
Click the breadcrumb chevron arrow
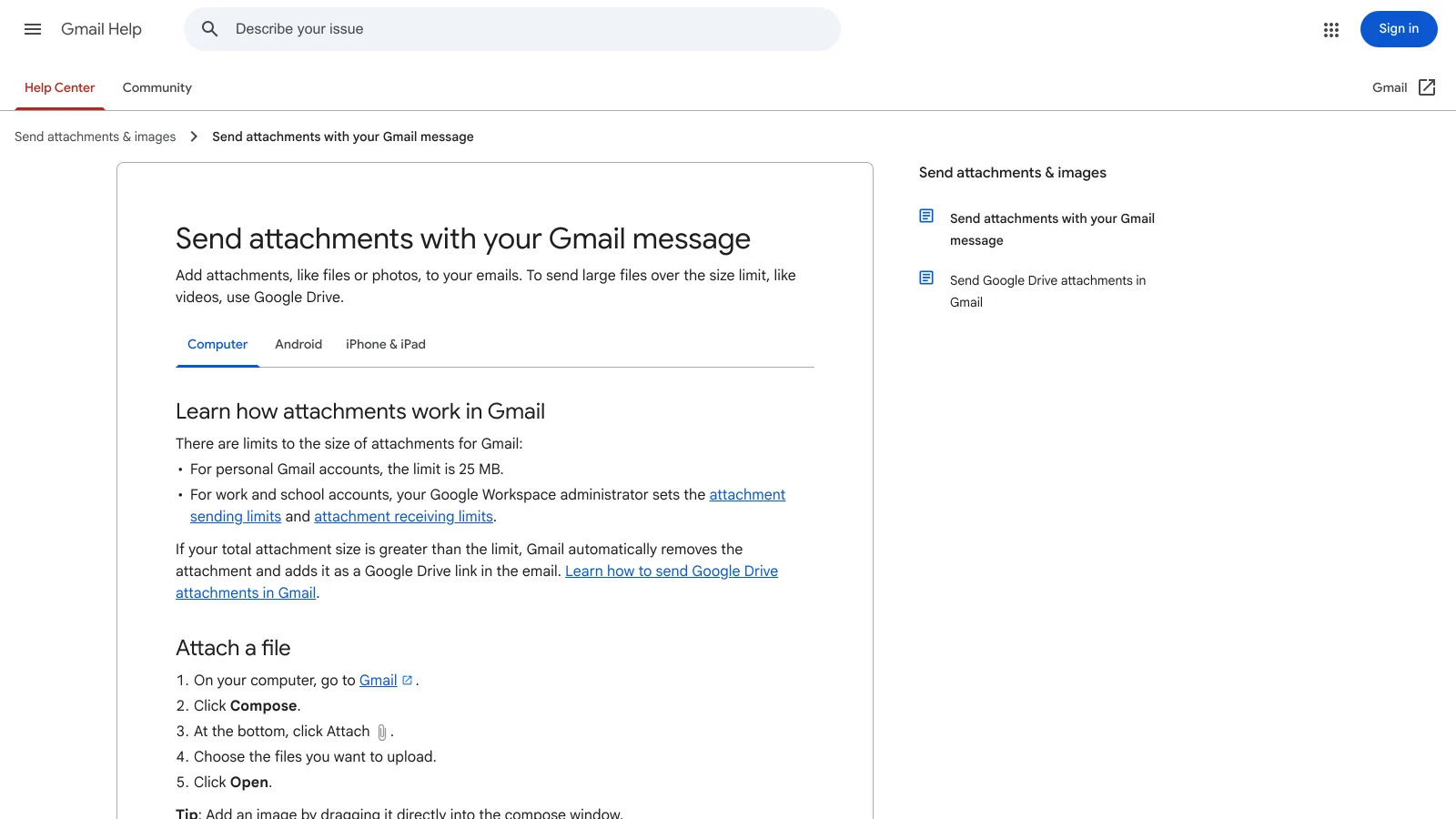[x=194, y=136]
